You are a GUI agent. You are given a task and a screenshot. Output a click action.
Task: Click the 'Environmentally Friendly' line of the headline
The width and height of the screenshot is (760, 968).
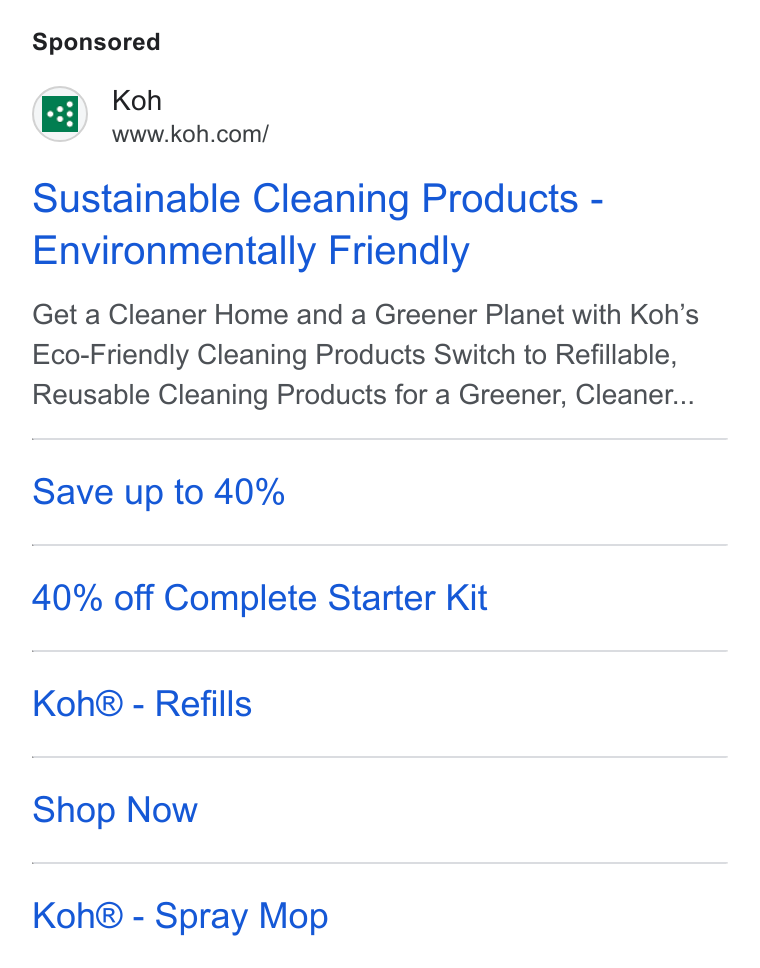[251, 251]
